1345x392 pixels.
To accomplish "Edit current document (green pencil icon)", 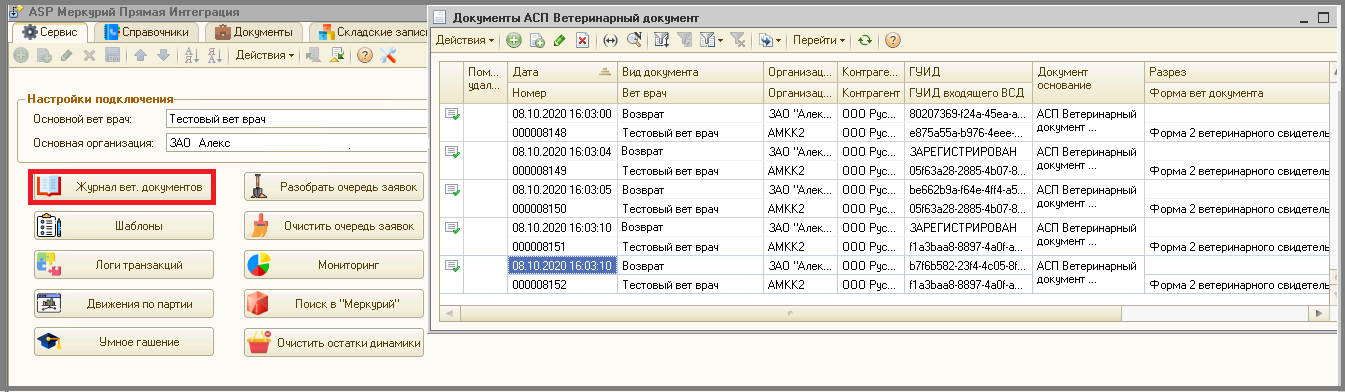I will (x=560, y=40).
